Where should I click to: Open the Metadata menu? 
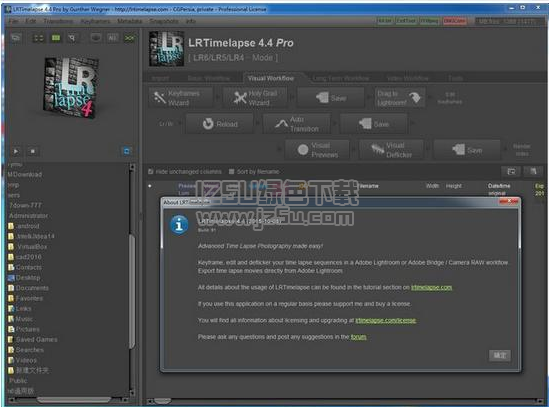(129, 21)
